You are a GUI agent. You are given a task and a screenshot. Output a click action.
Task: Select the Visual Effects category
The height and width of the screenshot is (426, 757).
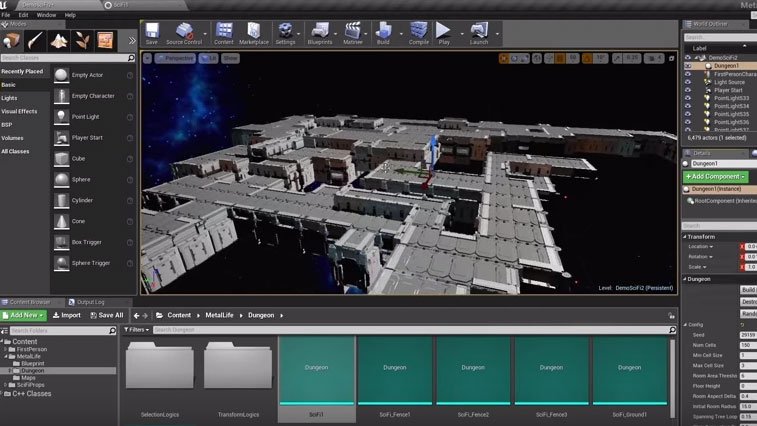19,112
